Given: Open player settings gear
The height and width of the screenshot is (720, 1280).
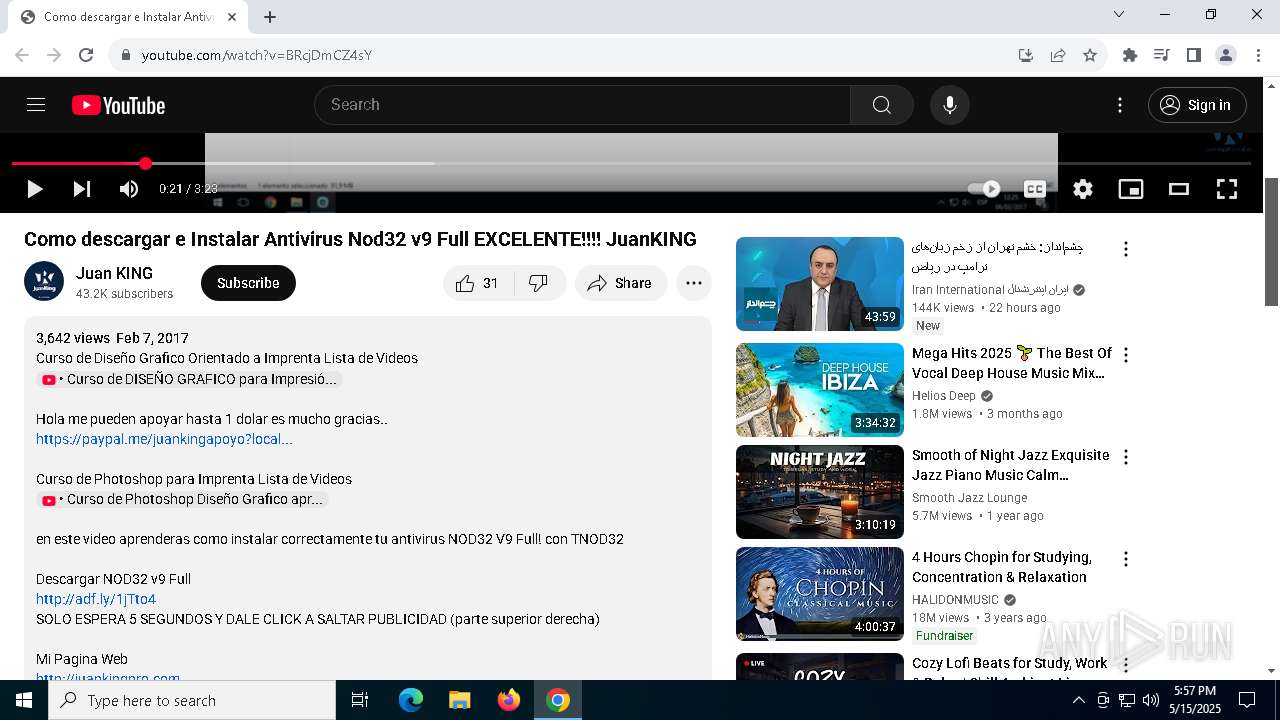Looking at the screenshot, I should 1083,189.
